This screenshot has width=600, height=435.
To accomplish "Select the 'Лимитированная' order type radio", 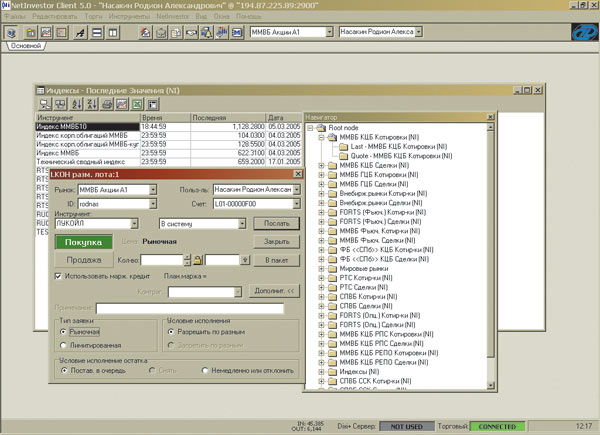I will point(63,345).
